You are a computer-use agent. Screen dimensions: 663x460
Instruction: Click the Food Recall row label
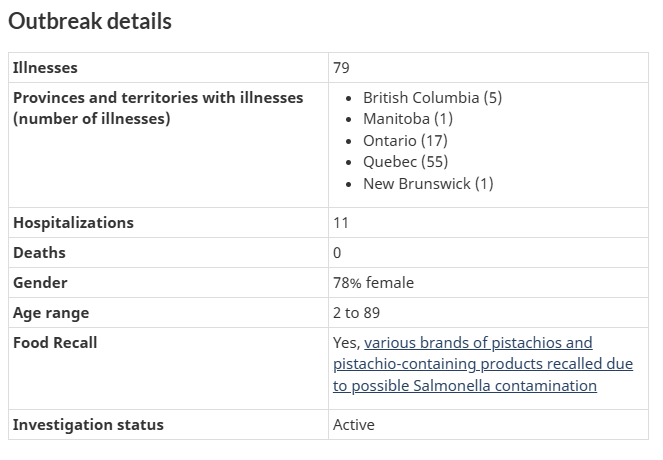[55, 343]
